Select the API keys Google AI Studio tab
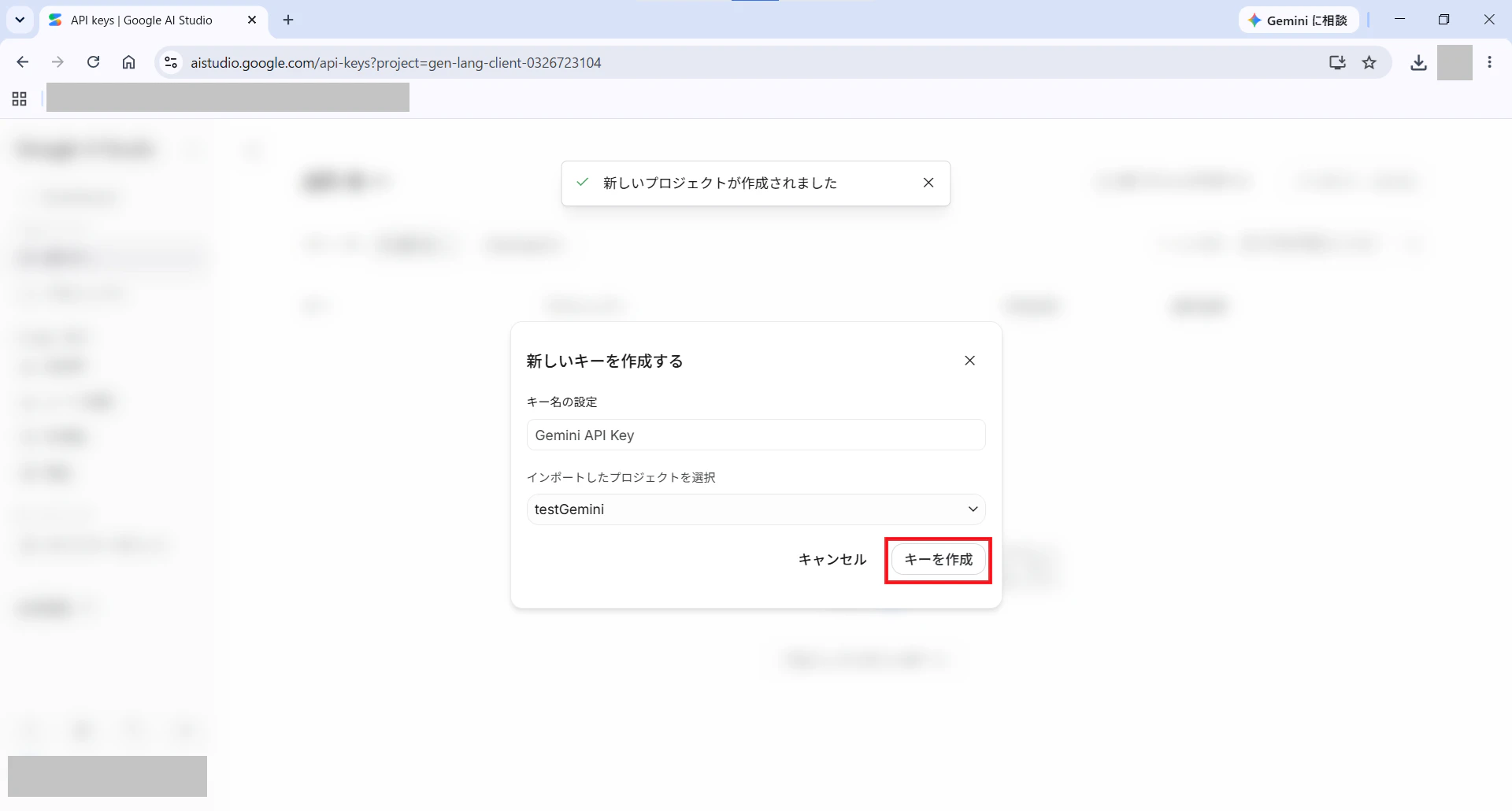The image size is (1512, 811). coord(142,20)
